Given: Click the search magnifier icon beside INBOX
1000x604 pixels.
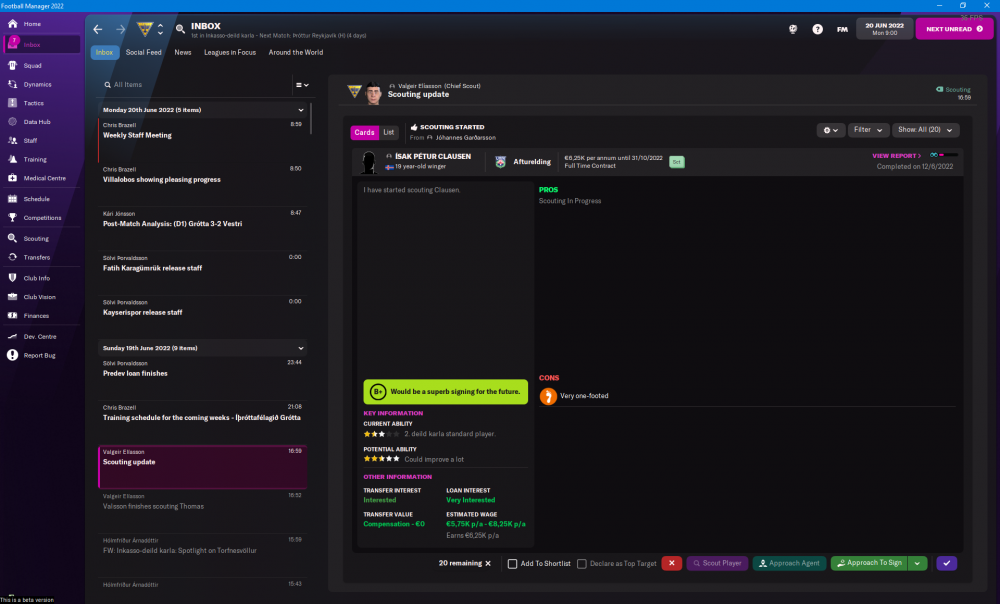Looking at the screenshot, I should point(180,29).
